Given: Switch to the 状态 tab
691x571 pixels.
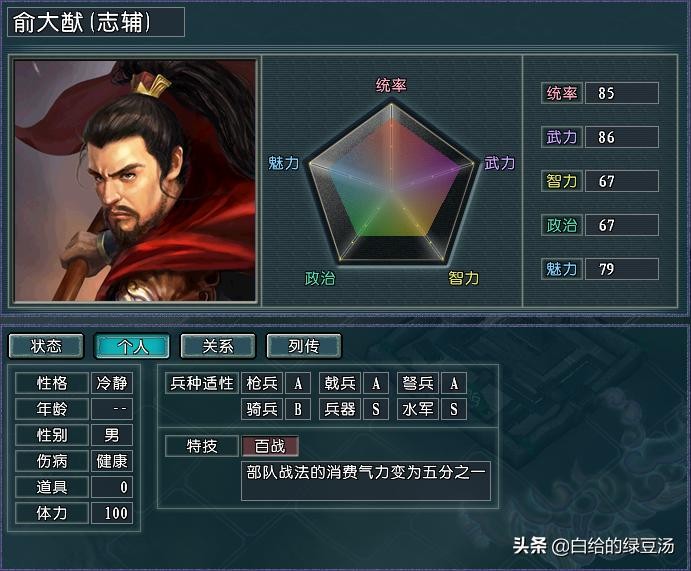Looking at the screenshot, I should point(46,346).
